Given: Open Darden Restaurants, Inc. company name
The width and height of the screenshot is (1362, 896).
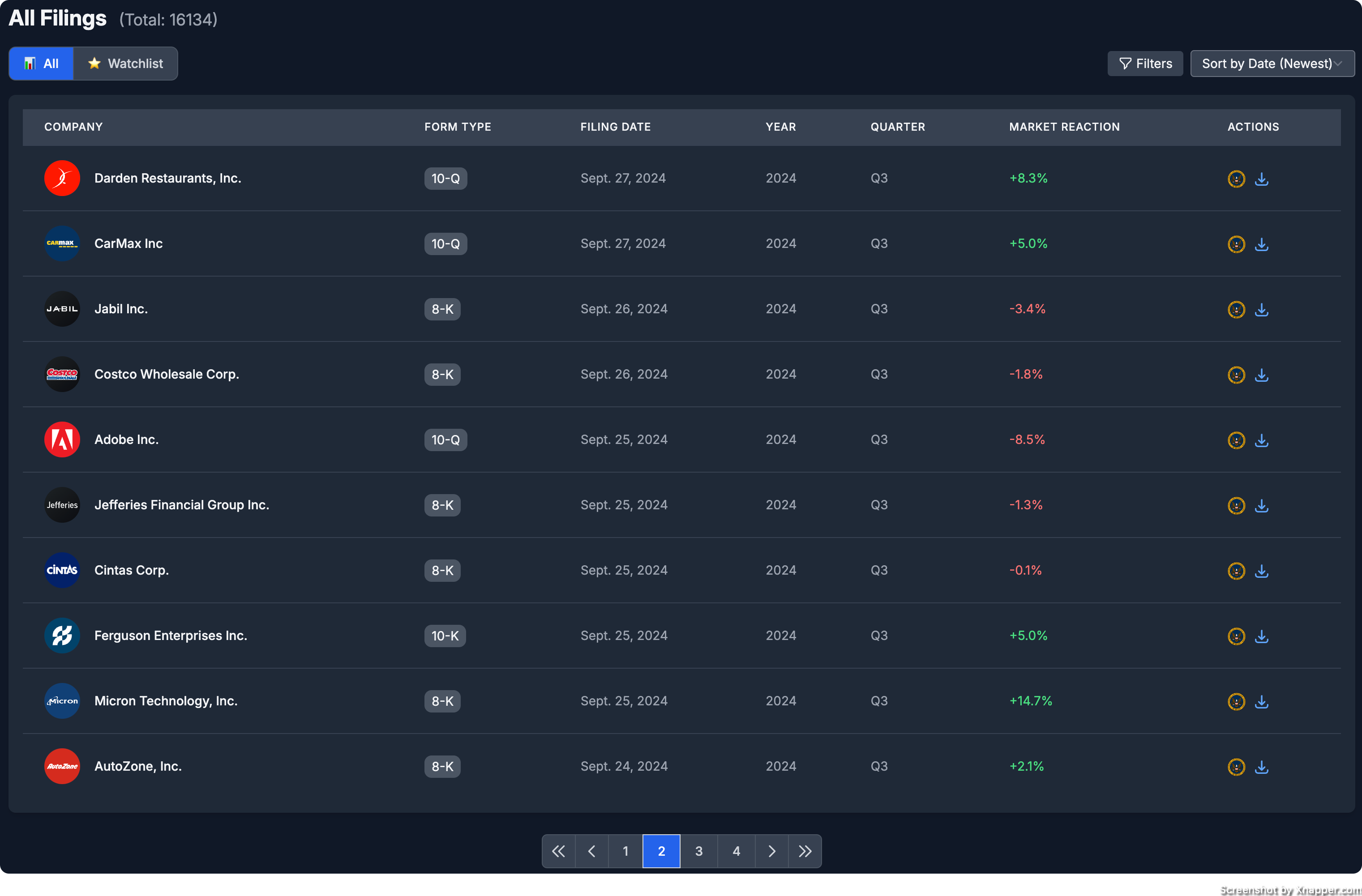Looking at the screenshot, I should click(x=167, y=178).
